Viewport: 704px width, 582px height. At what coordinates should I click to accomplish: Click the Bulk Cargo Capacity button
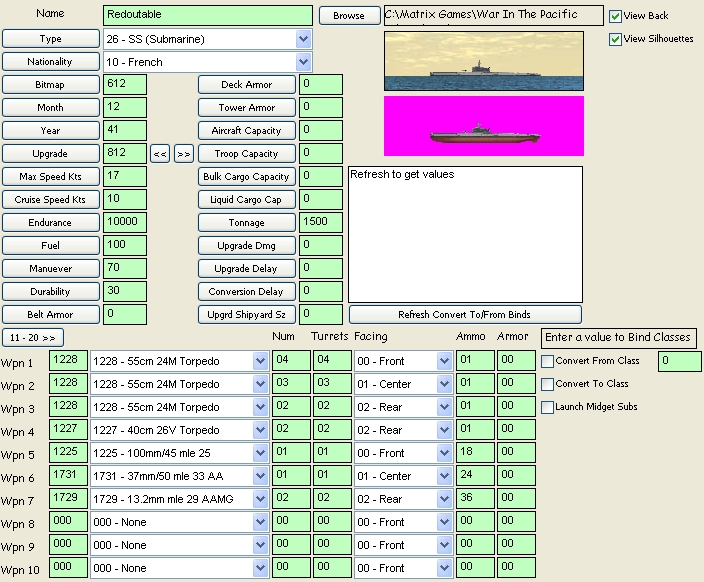[247, 176]
